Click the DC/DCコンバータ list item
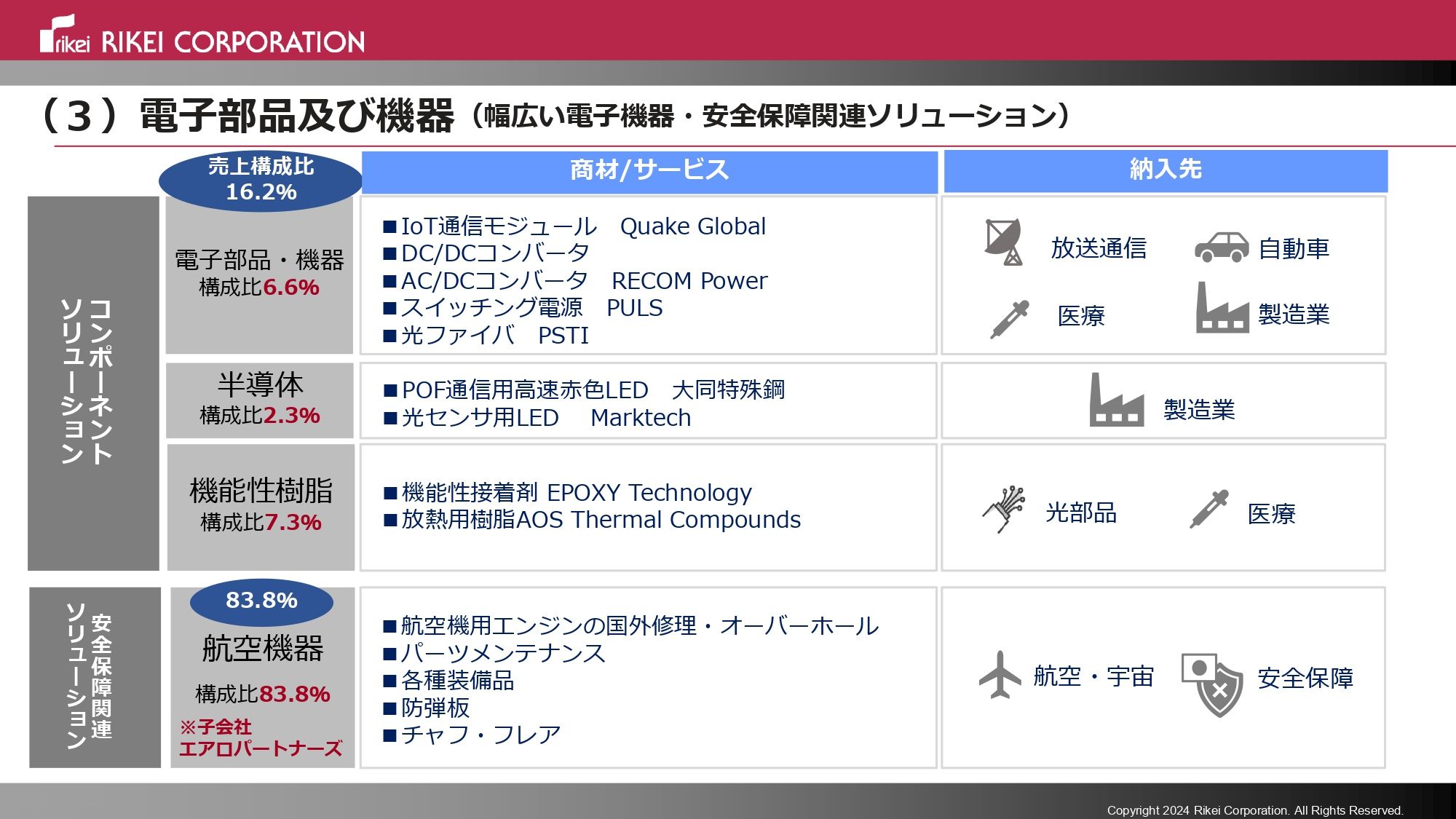This screenshot has width=1456, height=819. coord(486,253)
